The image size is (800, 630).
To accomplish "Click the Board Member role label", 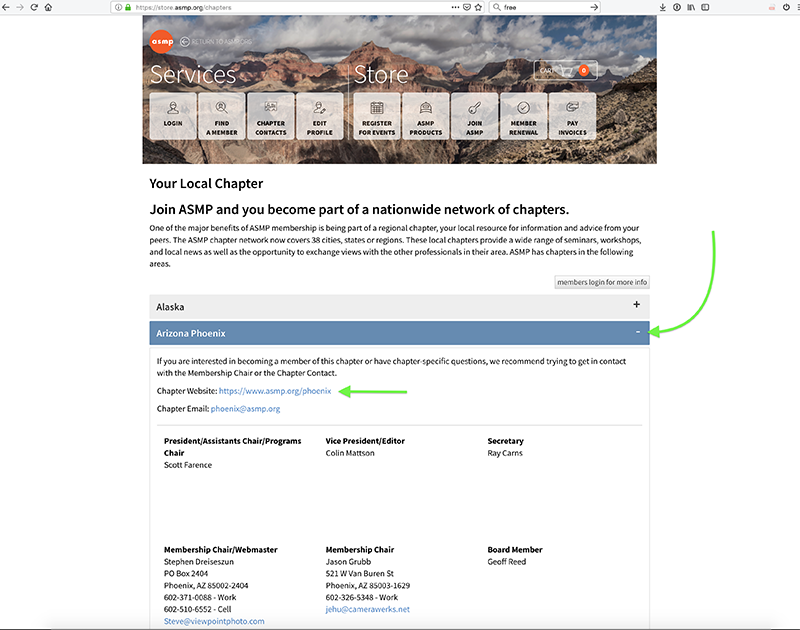I will click(515, 549).
